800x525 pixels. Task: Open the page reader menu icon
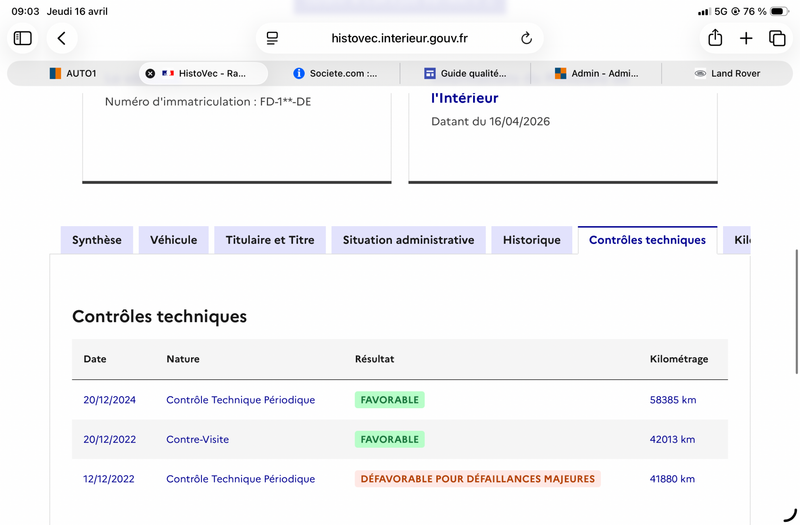[x=272, y=38]
